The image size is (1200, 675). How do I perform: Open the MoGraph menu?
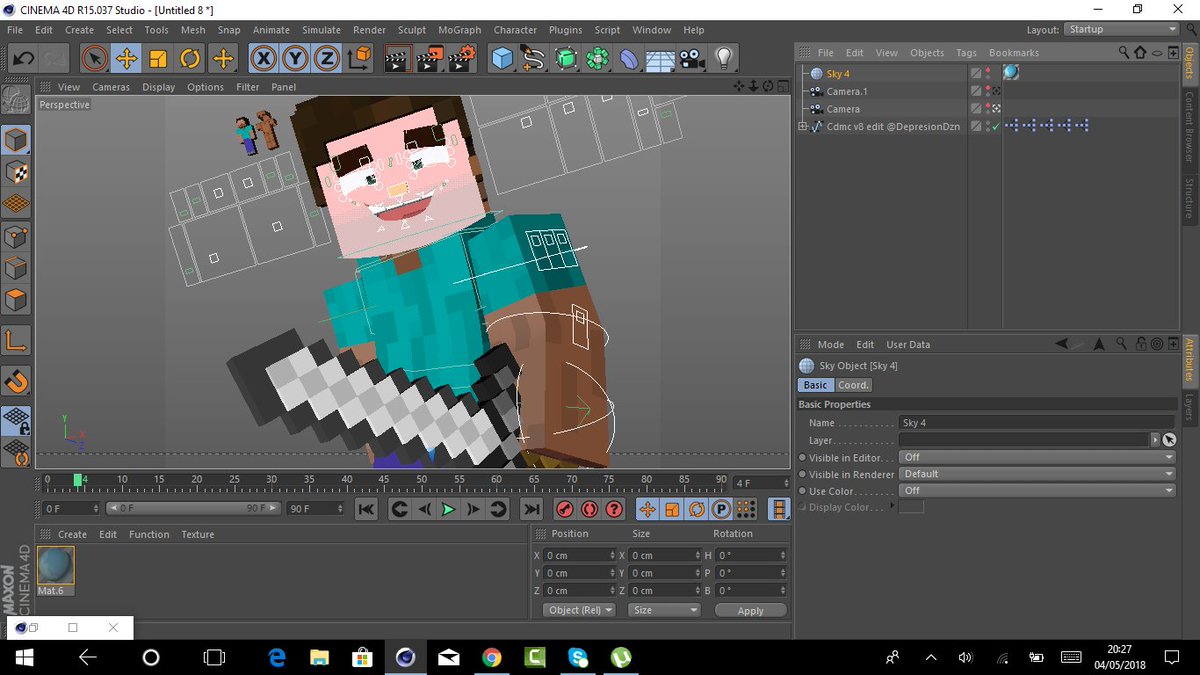459,30
